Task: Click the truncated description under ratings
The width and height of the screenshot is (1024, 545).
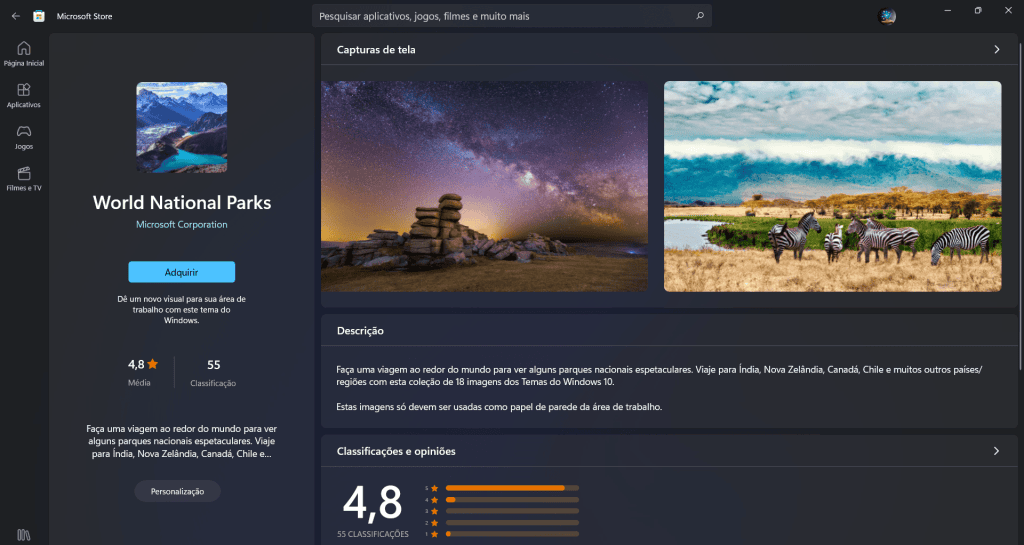Action: [182, 441]
